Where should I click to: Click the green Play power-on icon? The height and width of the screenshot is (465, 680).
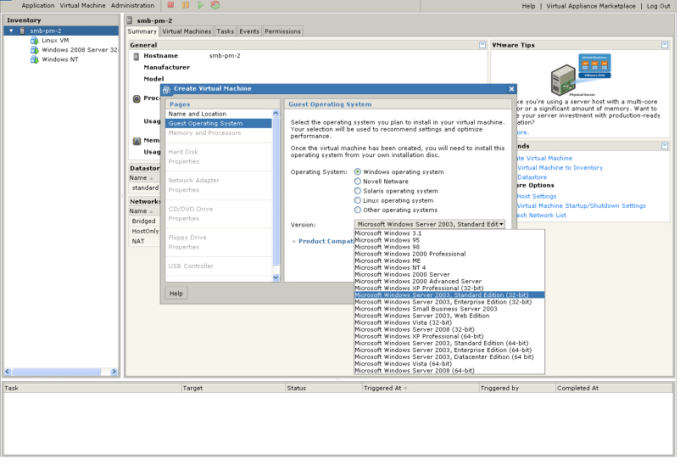[200, 5]
